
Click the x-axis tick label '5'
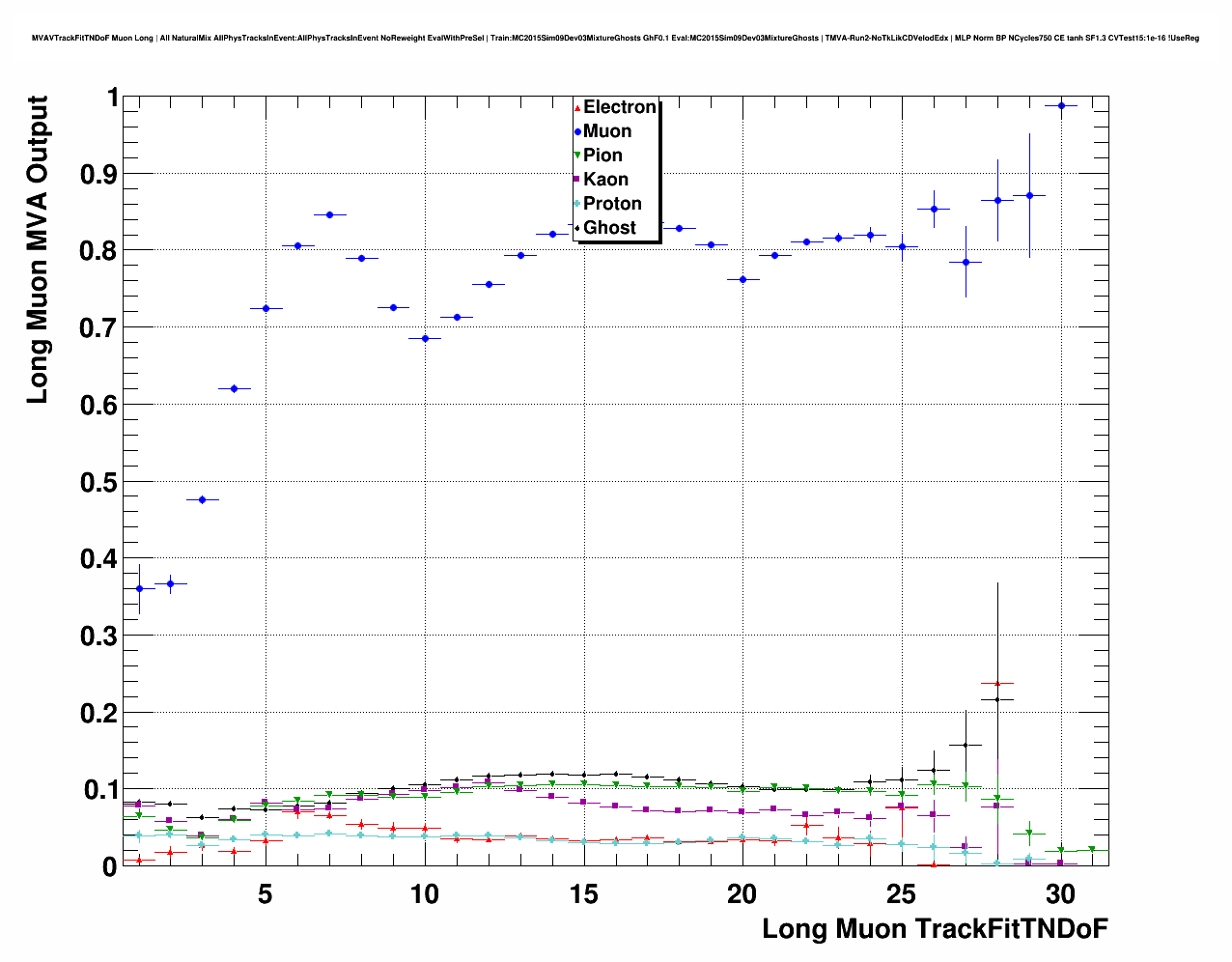[x=266, y=894]
